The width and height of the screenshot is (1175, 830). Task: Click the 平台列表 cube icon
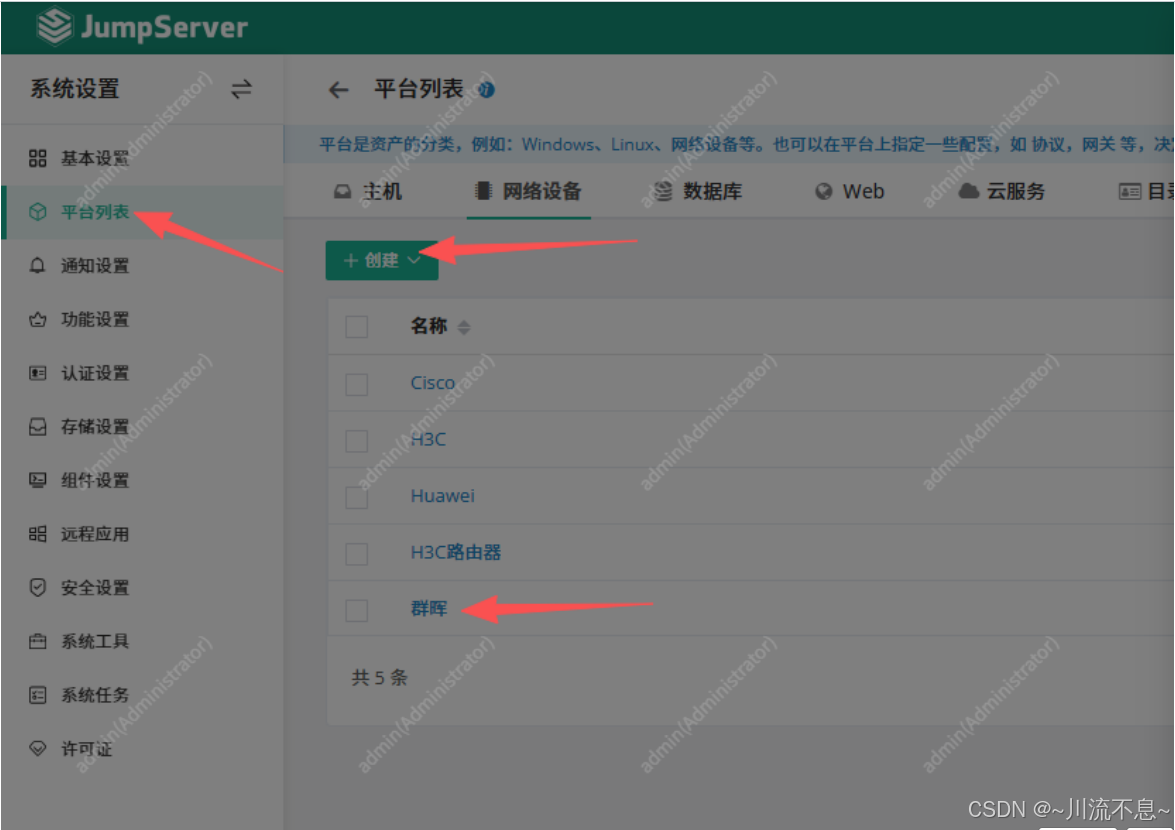[37, 212]
